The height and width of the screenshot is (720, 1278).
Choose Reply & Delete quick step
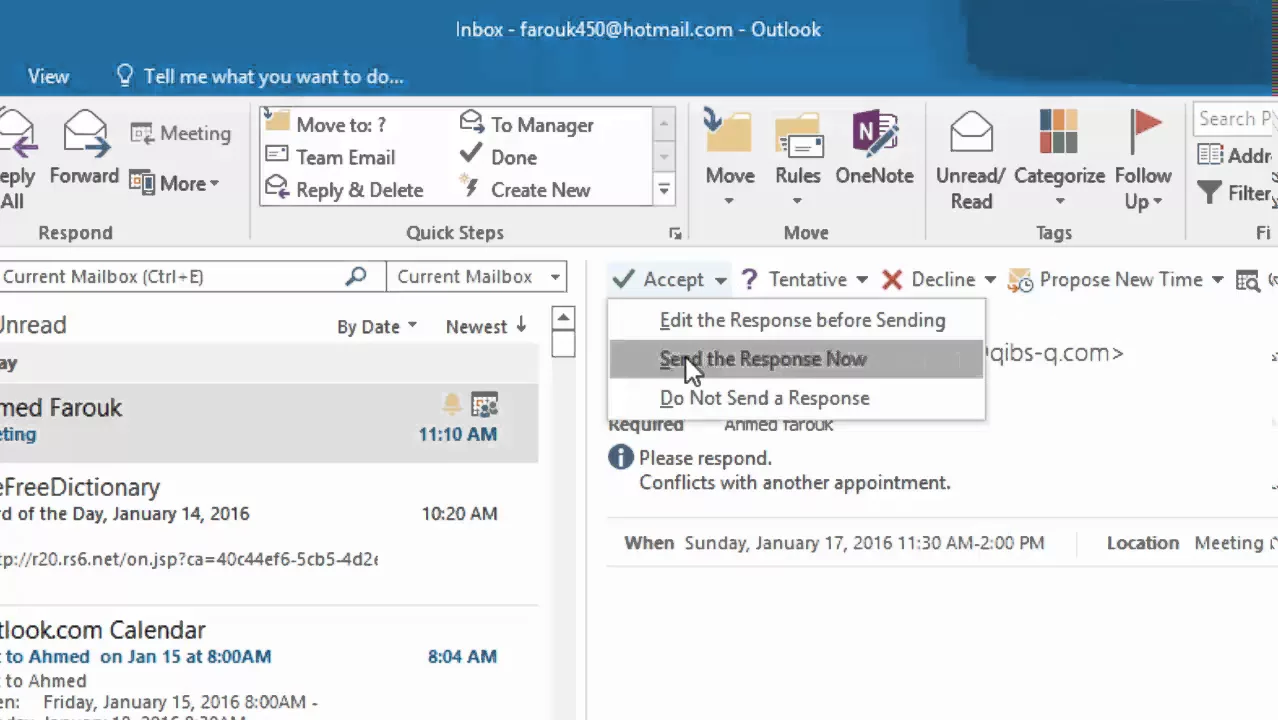point(344,190)
